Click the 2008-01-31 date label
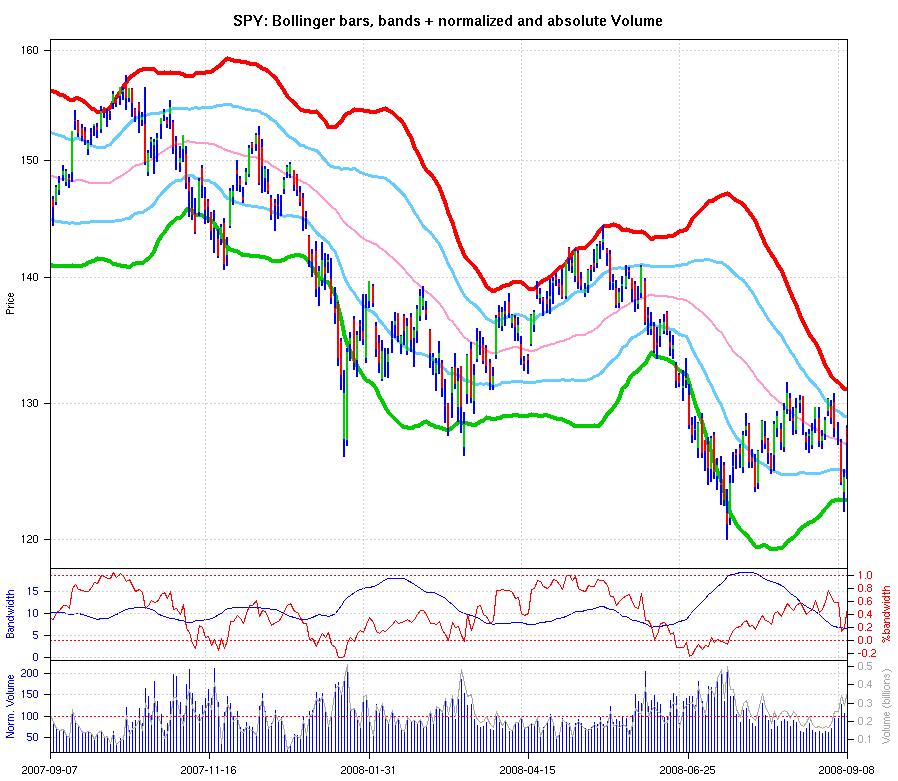 (x=369, y=770)
